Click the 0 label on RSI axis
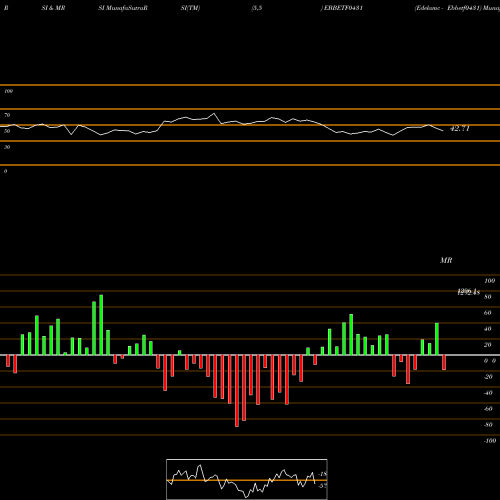This screenshot has height=500, width=500. coord(5,171)
